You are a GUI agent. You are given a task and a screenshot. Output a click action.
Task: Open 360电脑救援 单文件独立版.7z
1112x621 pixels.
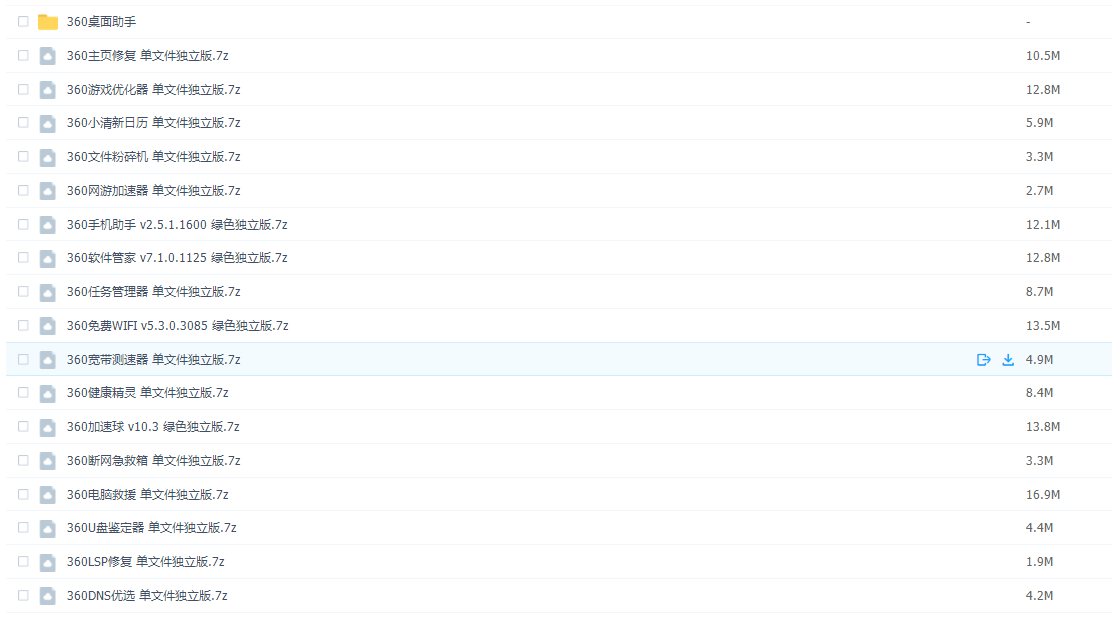tap(148, 494)
